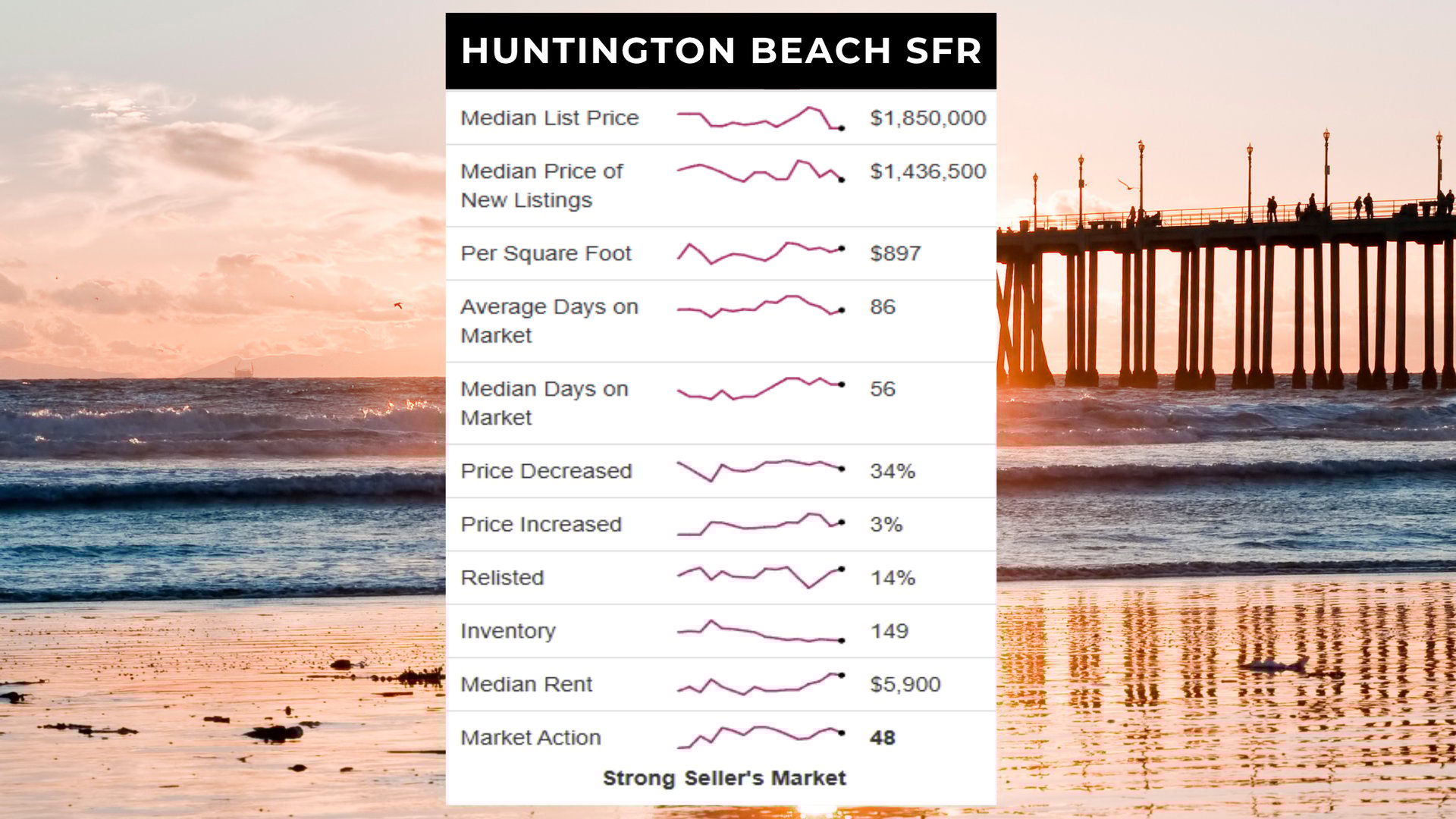Click the Median Days on Market trend line
Screen dimensions: 1456x819
761,388
